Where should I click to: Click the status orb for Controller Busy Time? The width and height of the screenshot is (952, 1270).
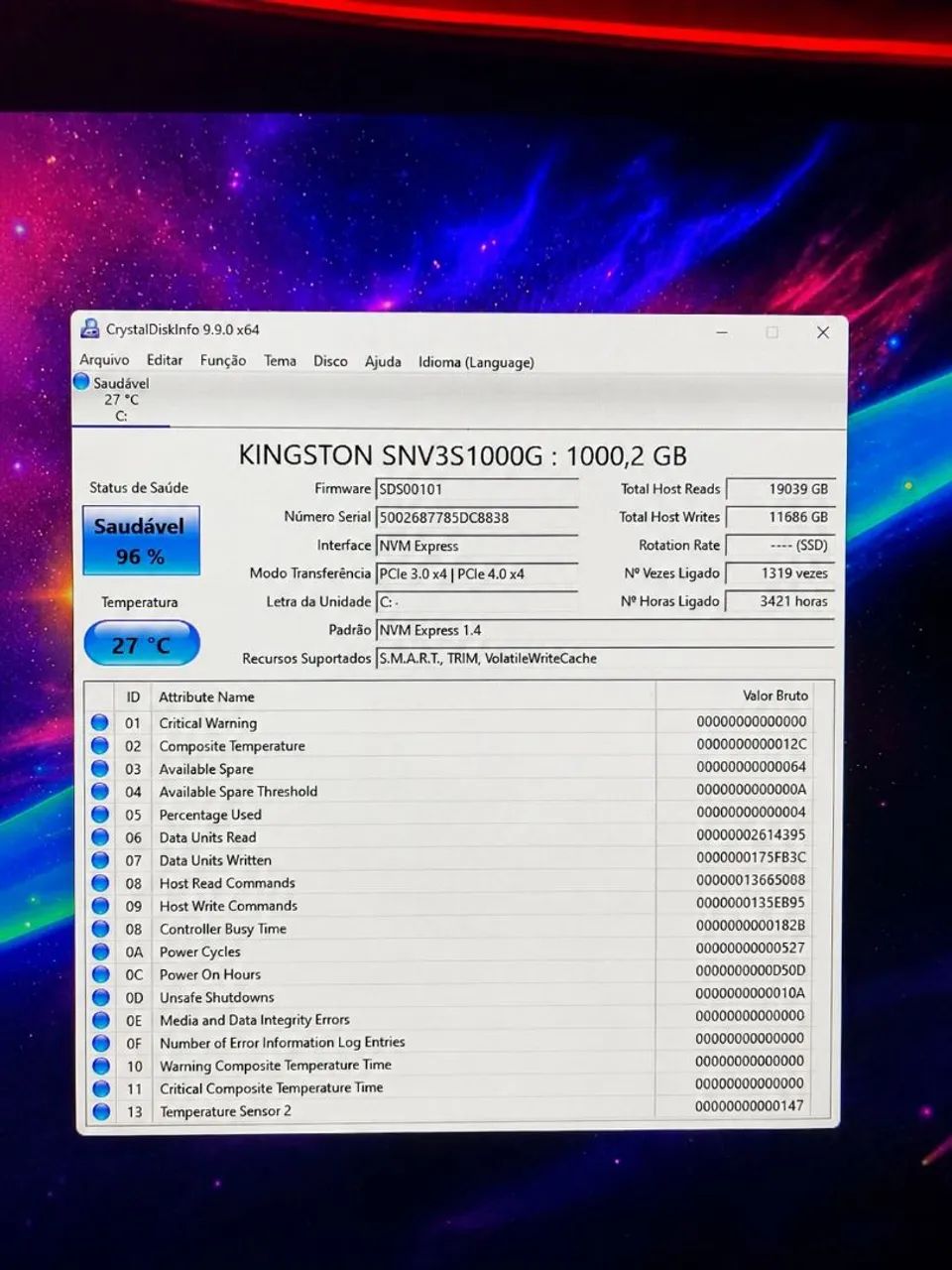coord(100,928)
